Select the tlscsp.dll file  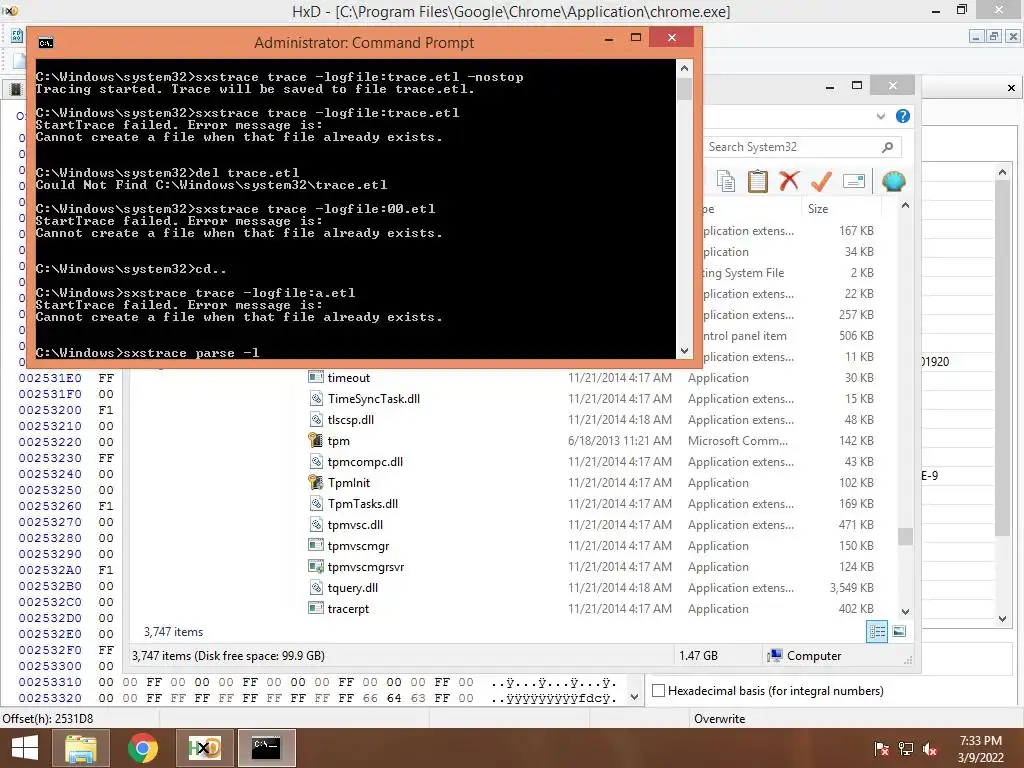point(351,420)
